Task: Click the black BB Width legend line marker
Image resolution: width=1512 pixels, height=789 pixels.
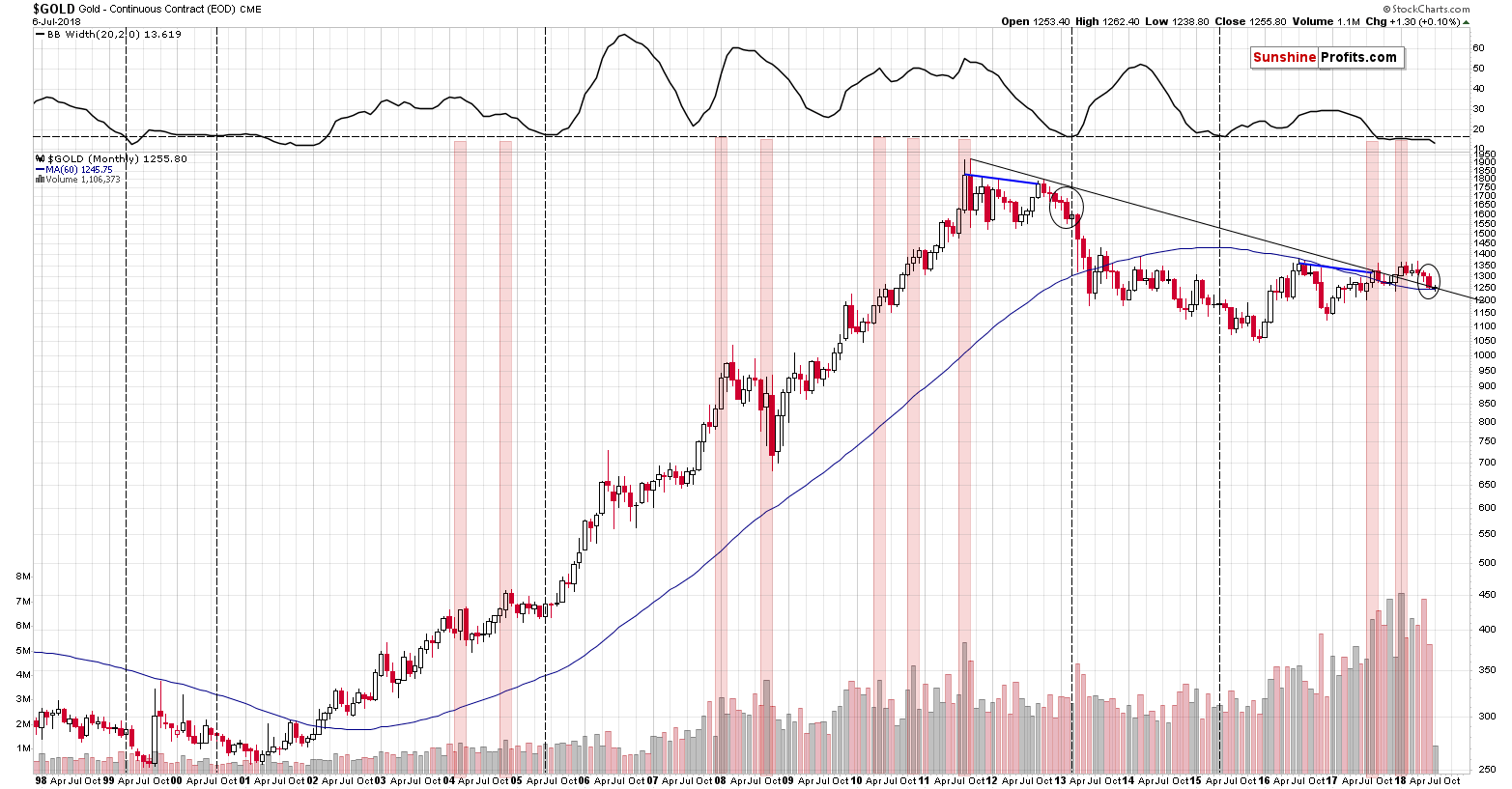Action: click(x=39, y=34)
